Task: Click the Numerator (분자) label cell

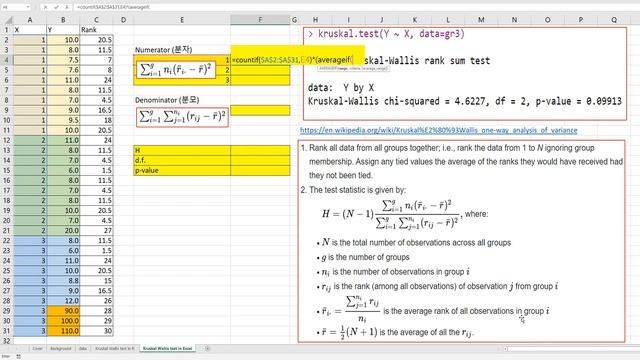Action: point(182,50)
